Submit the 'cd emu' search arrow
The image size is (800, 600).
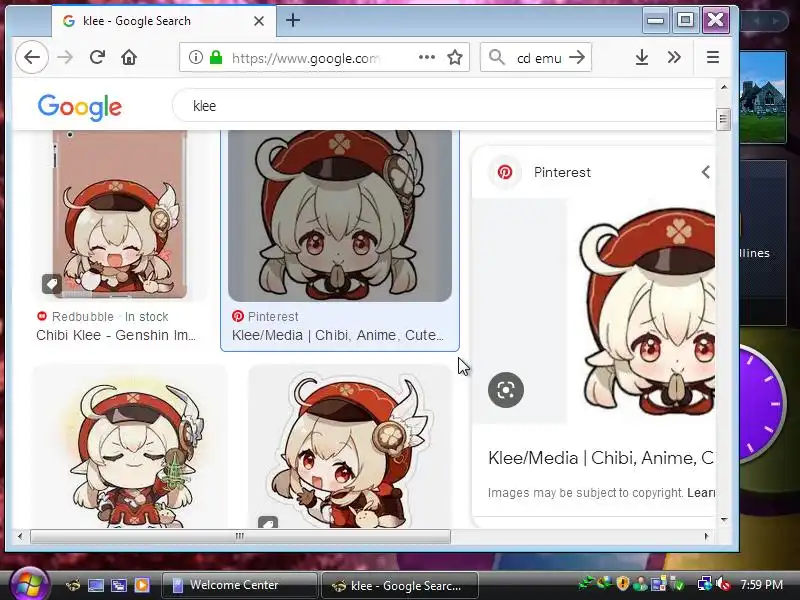click(577, 57)
